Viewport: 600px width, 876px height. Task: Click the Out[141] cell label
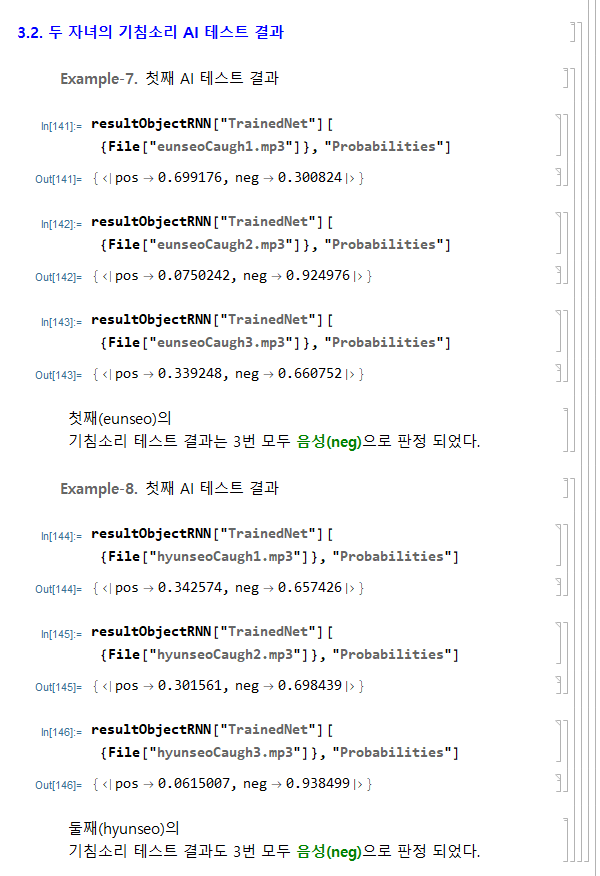tap(58, 179)
